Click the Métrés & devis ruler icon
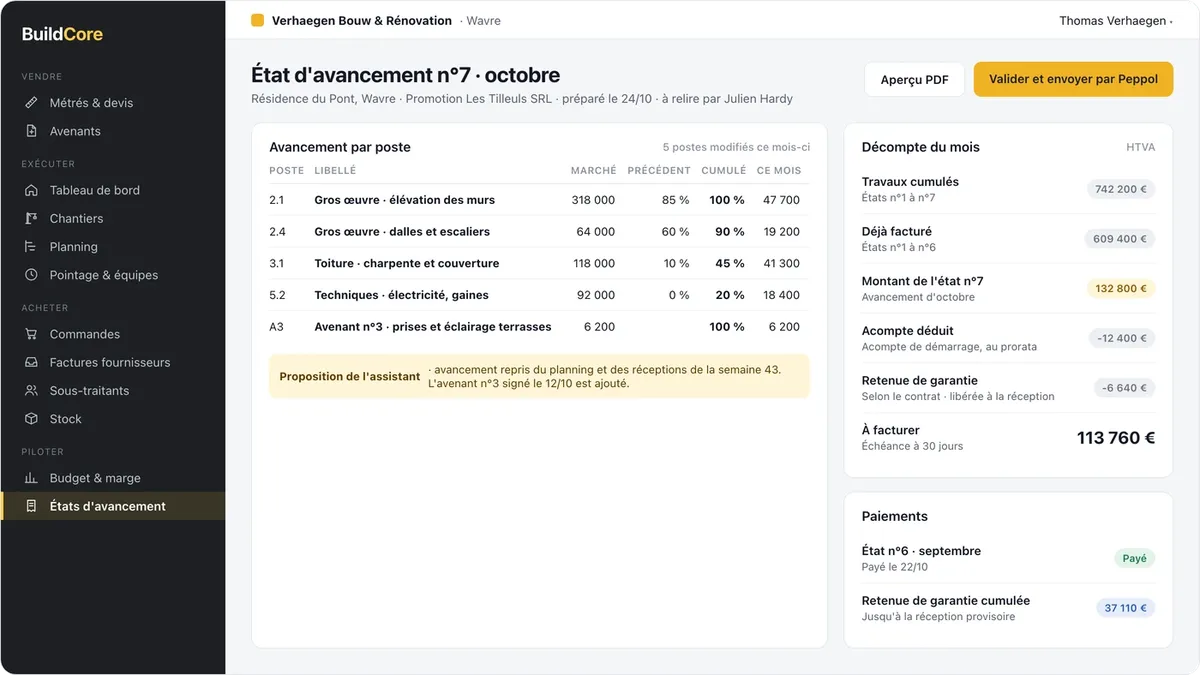 (31, 103)
